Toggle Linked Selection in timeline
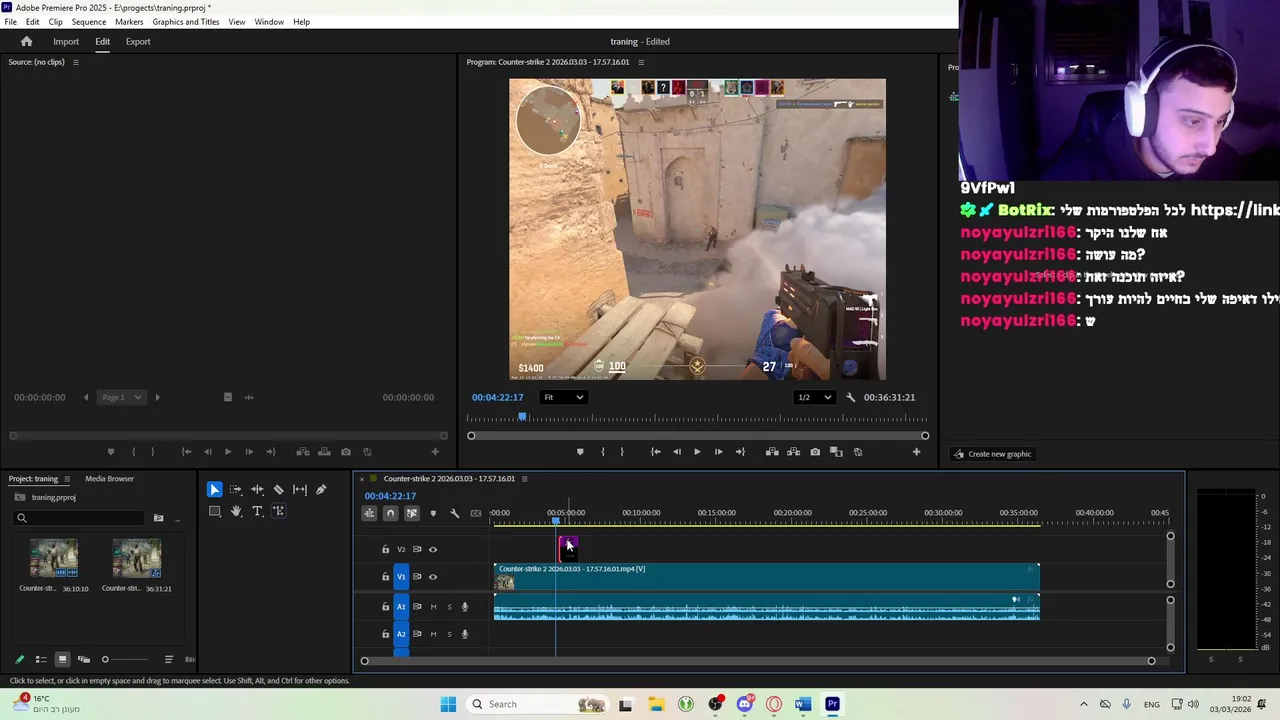Image resolution: width=1280 pixels, height=720 pixels. click(412, 513)
